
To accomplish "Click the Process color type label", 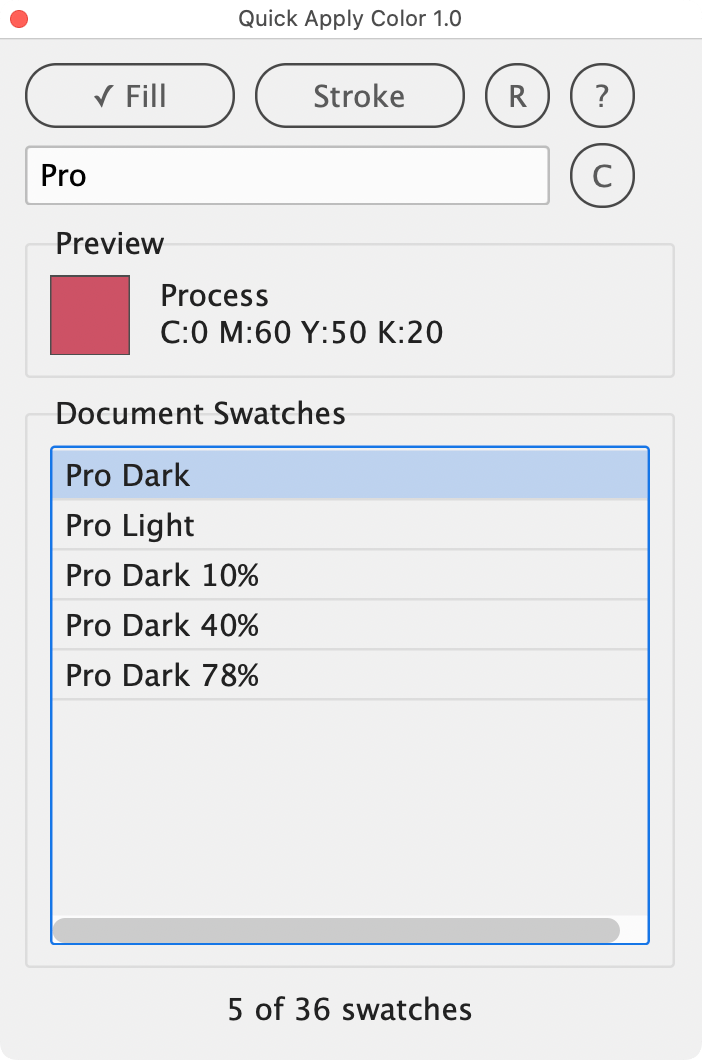I will point(214,296).
